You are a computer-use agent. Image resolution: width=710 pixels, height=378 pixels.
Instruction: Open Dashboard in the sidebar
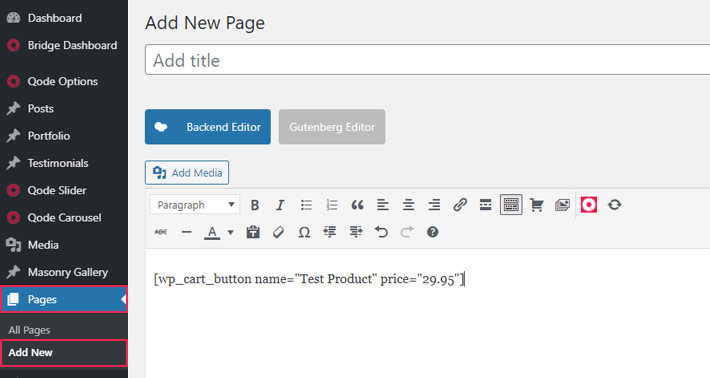[55, 18]
